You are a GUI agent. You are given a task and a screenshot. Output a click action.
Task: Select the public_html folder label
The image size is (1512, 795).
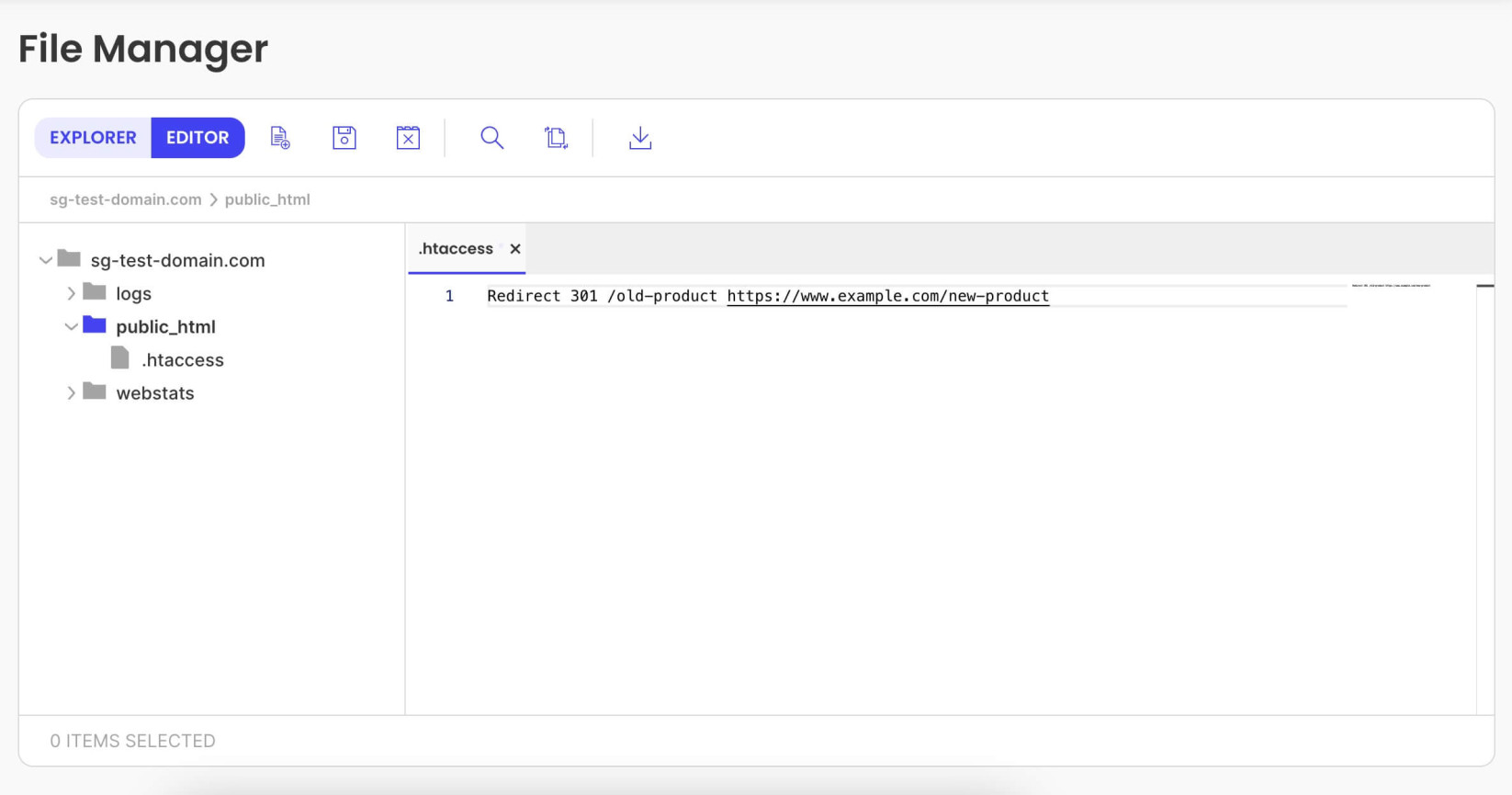pyautogui.click(x=165, y=326)
